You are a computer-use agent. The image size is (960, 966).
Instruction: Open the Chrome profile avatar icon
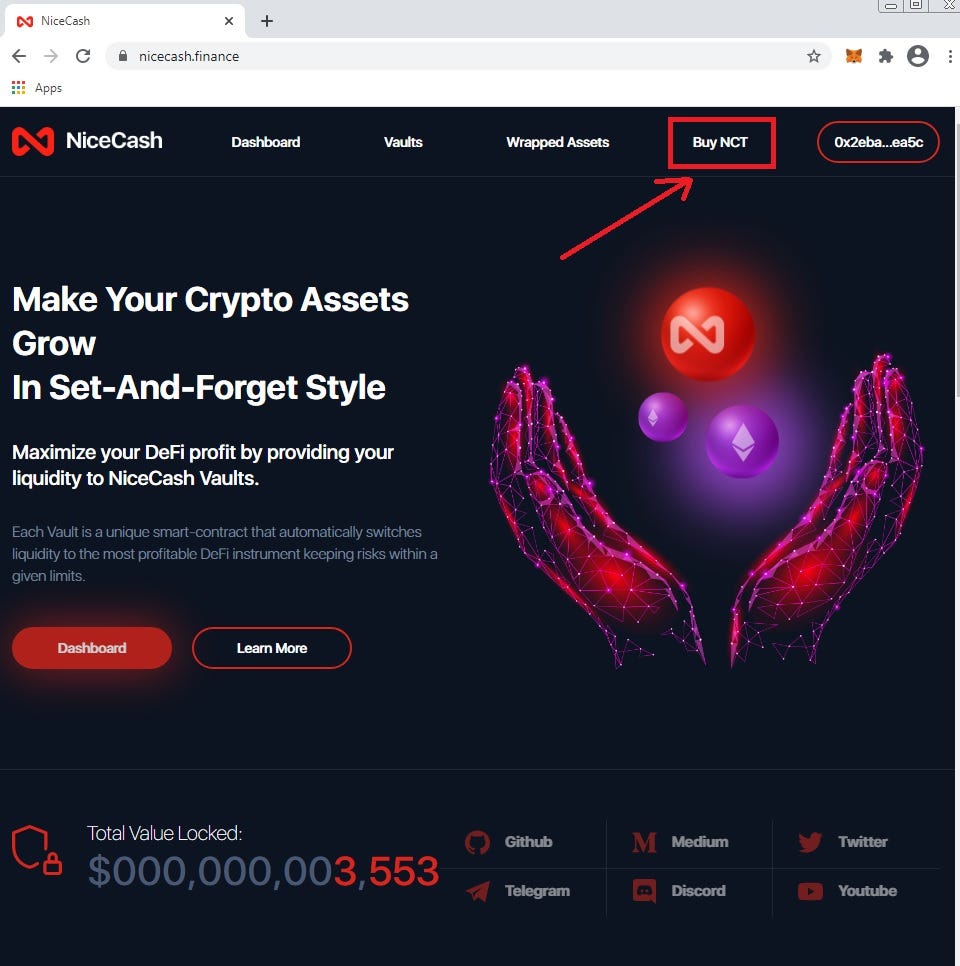917,56
